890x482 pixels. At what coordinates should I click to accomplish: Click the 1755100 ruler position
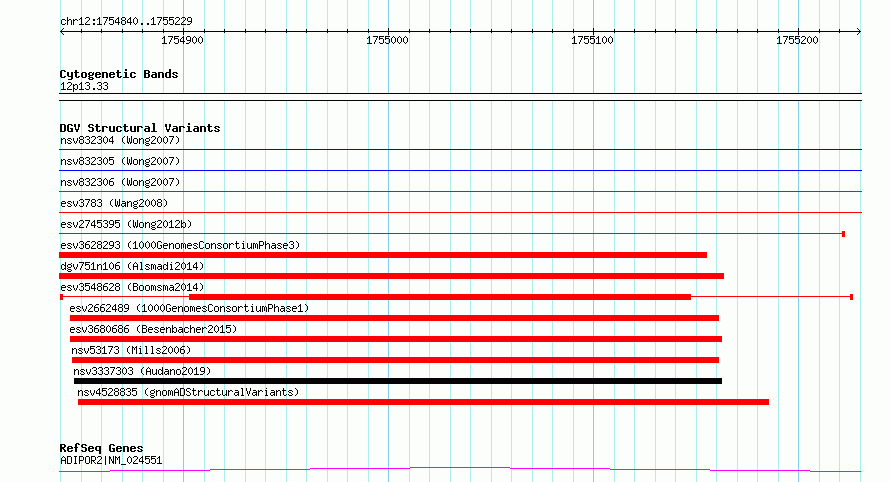[592, 40]
